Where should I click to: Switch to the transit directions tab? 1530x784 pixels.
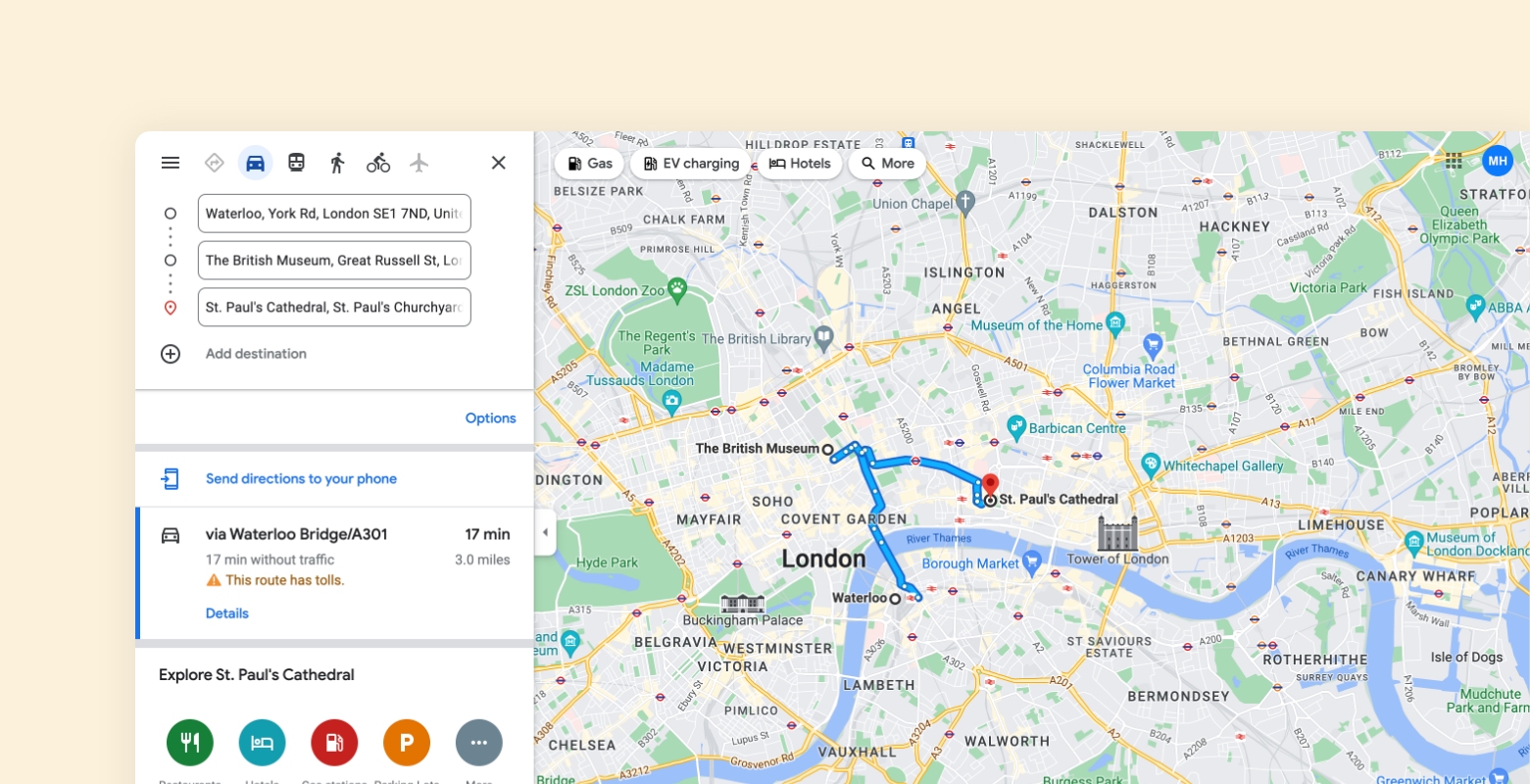tap(296, 163)
